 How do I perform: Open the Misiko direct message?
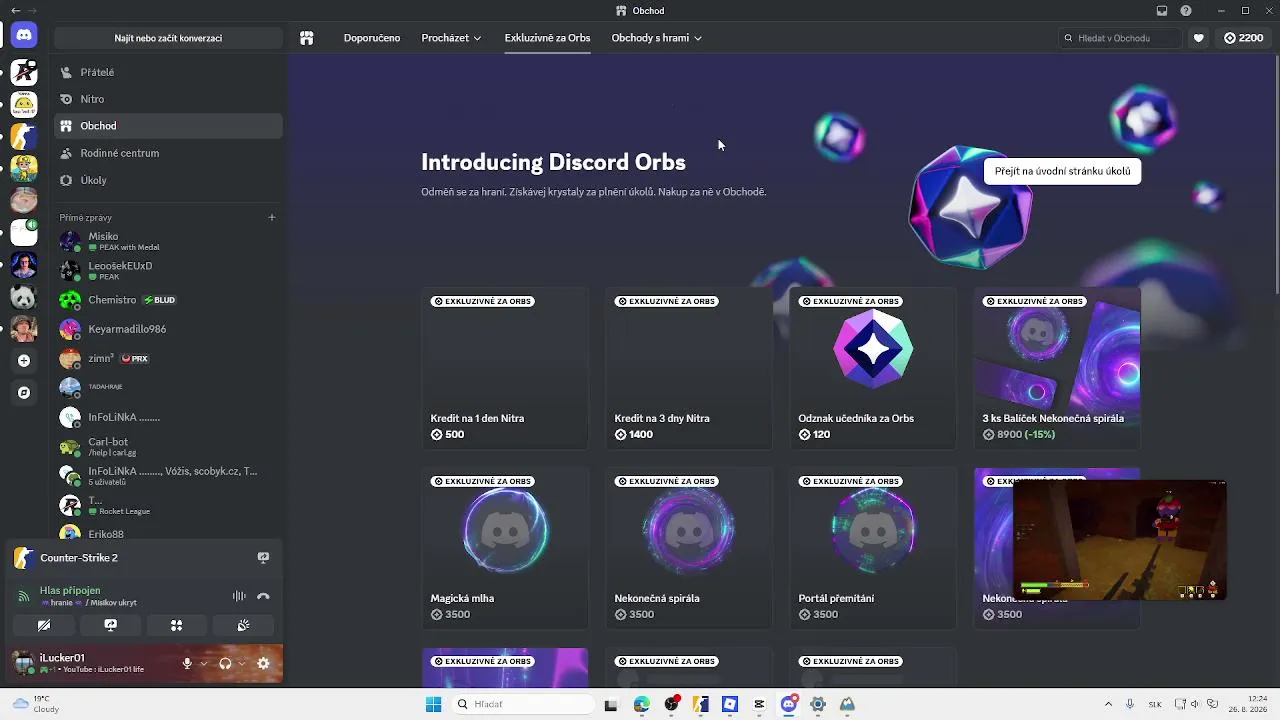pyautogui.click(x=168, y=241)
